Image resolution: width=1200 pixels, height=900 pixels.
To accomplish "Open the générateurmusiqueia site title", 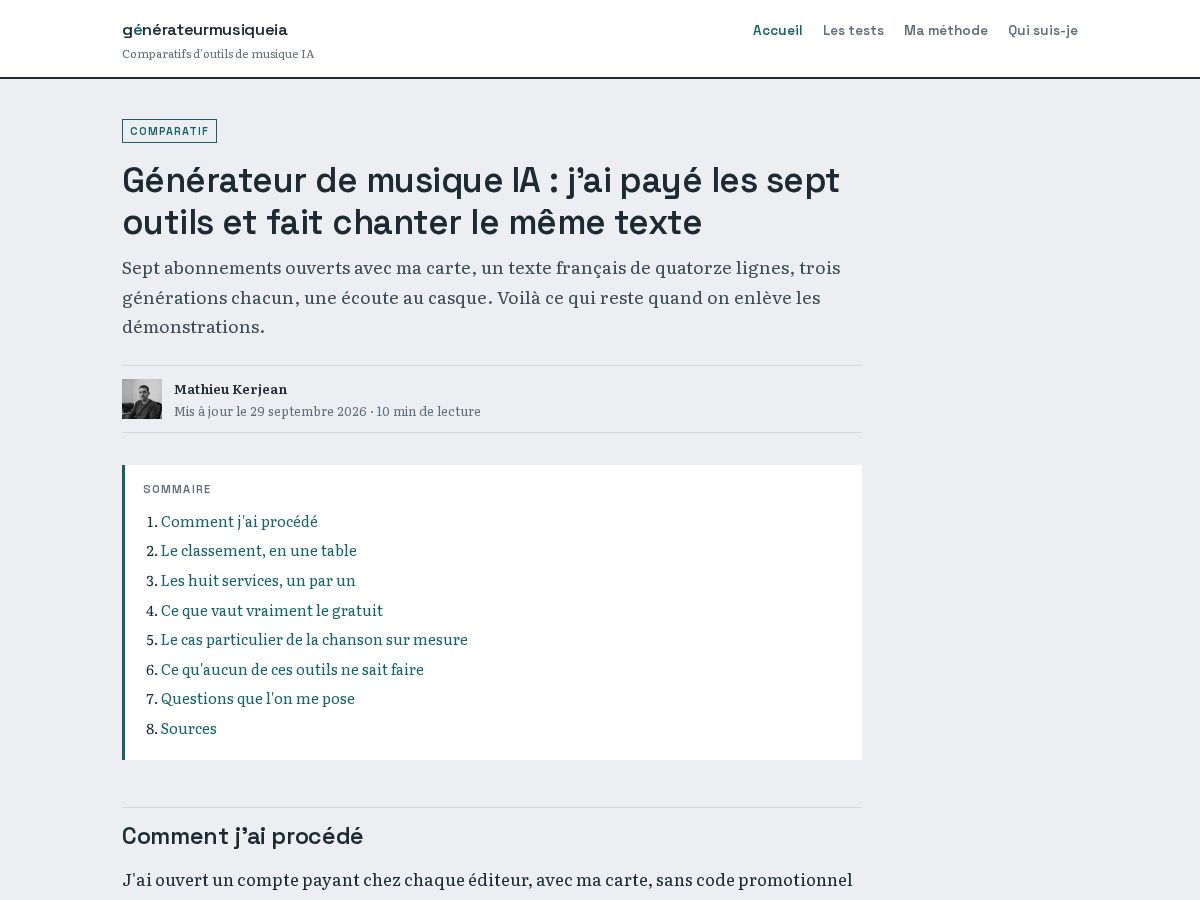I will tap(205, 30).
